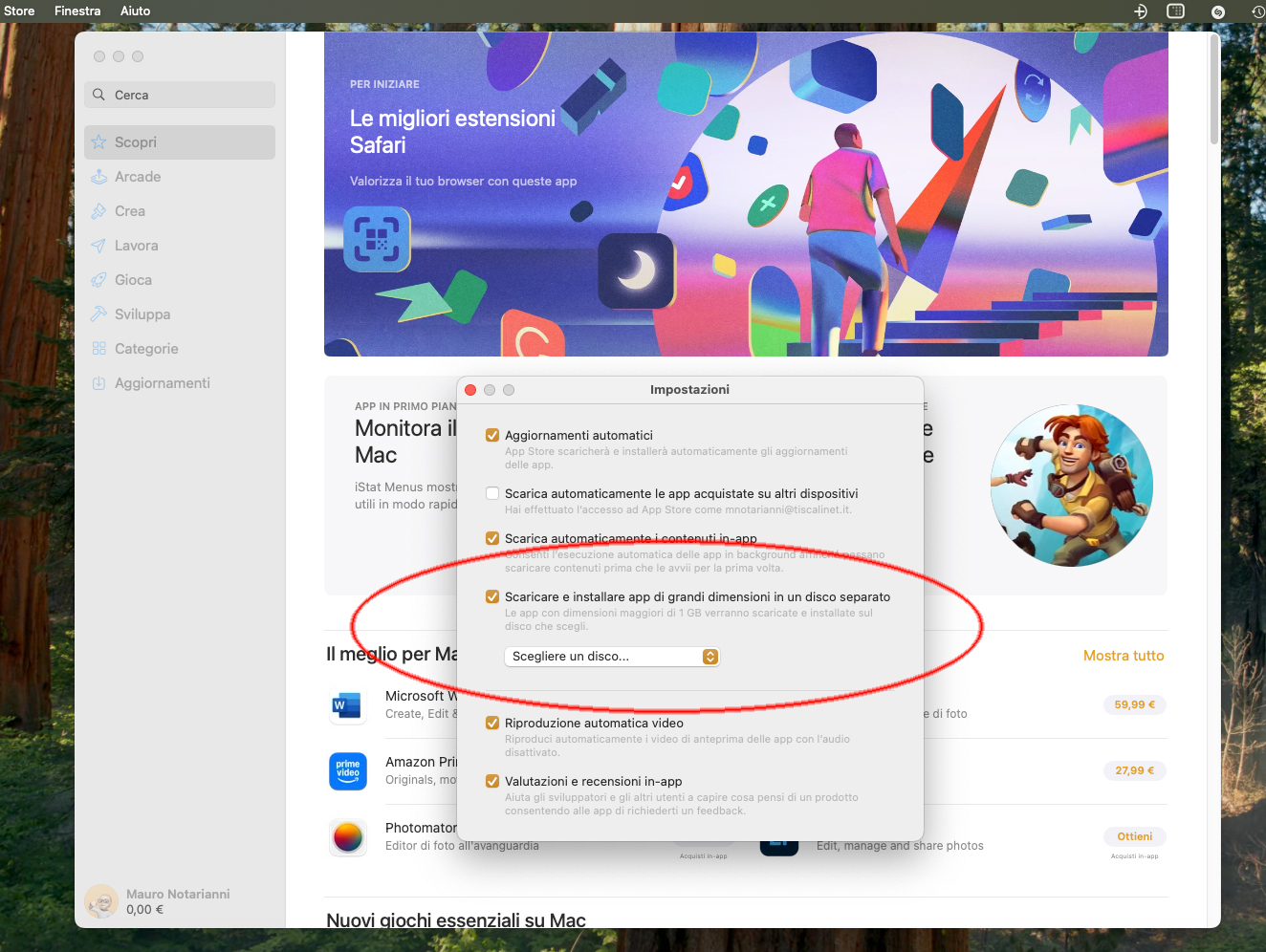Open Amazon Prime Video app icon
1266x952 pixels.
[348, 771]
